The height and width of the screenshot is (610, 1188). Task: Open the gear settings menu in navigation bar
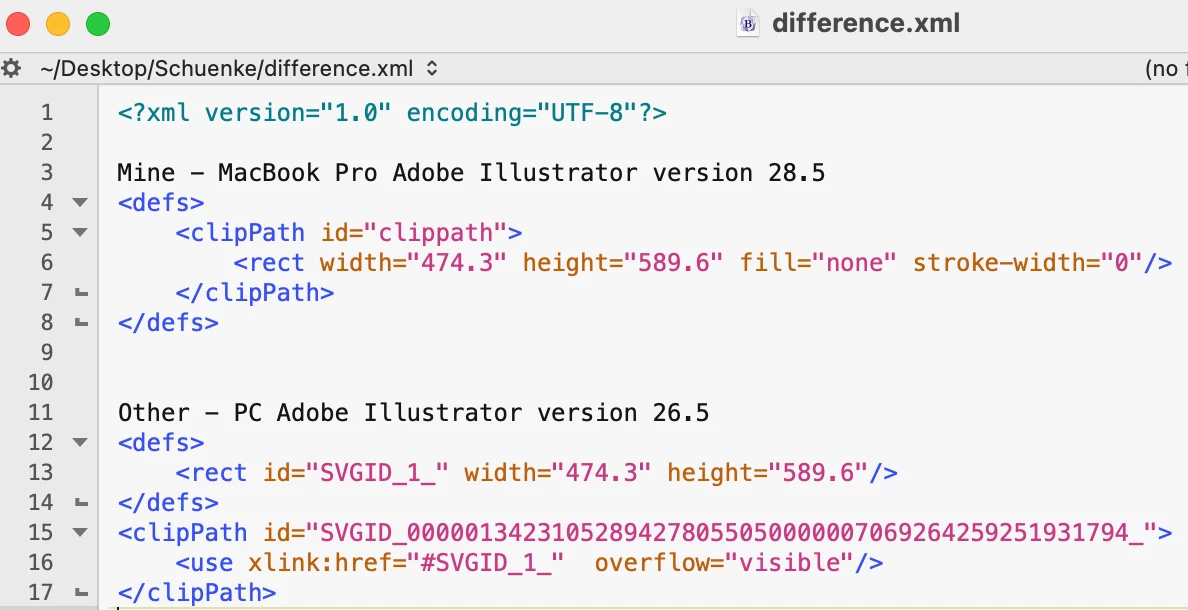[11, 69]
